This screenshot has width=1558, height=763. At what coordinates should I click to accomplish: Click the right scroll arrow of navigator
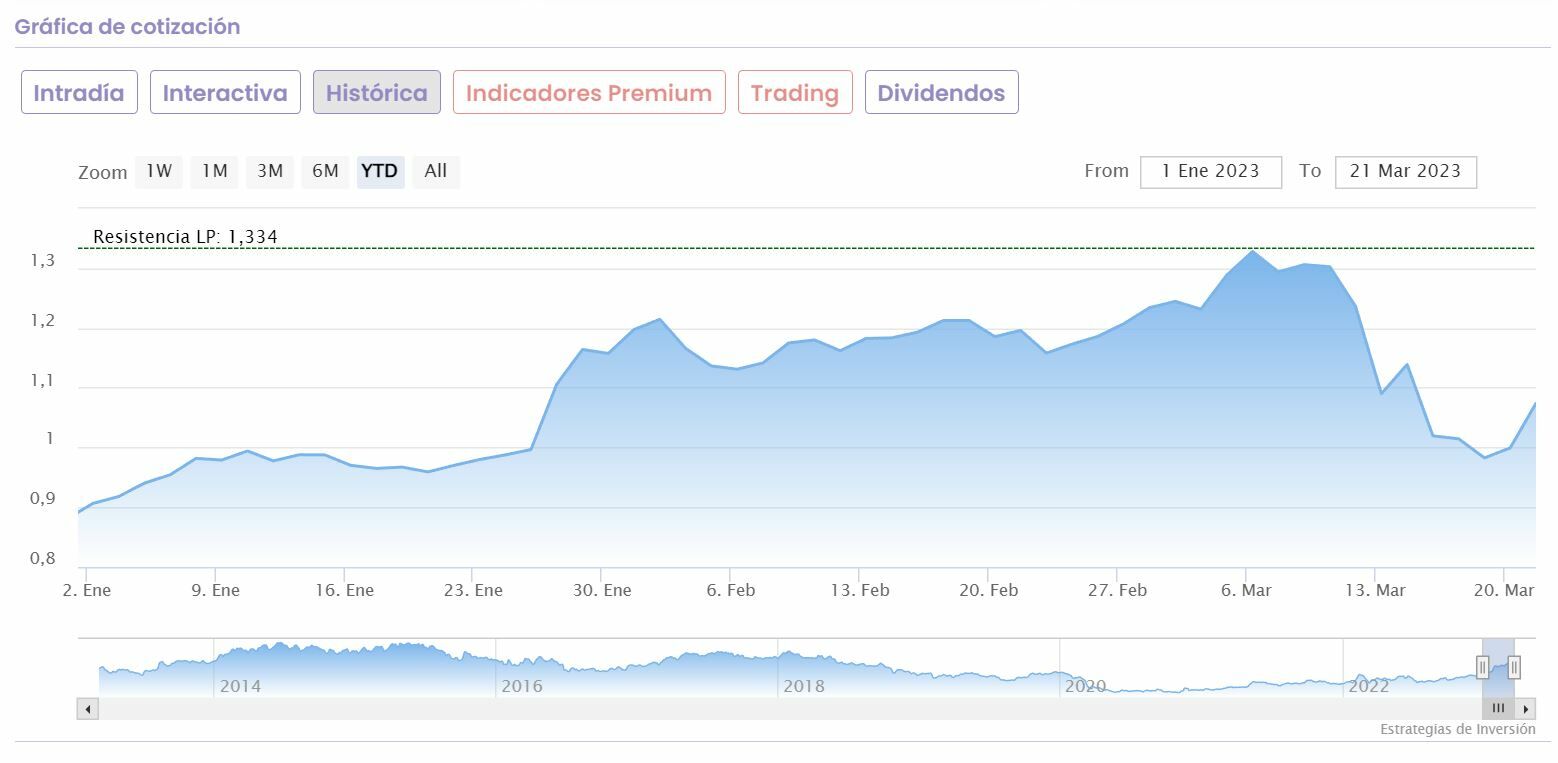click(1526, 709)
